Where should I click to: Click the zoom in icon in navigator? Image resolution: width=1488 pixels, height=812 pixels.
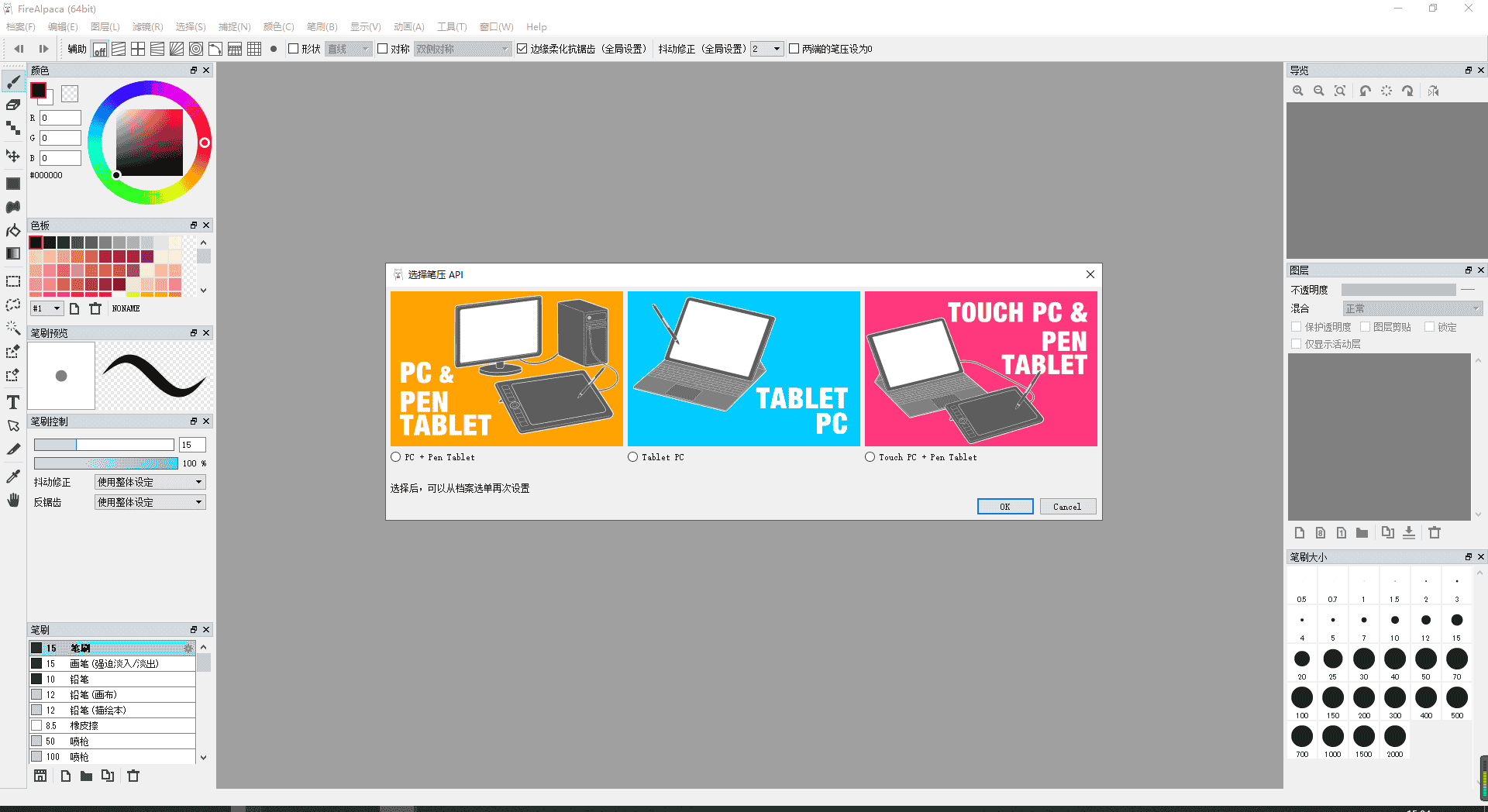point(1298,91)
